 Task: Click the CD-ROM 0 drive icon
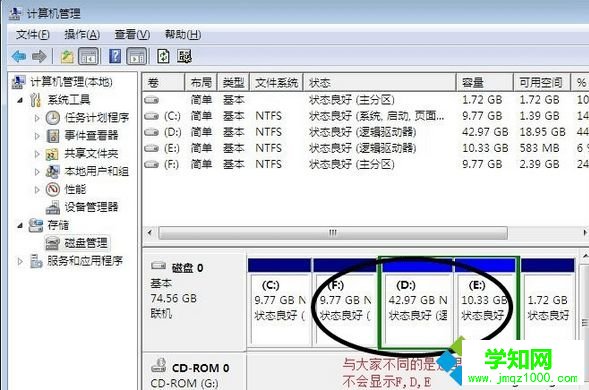[x=159, y=366]
